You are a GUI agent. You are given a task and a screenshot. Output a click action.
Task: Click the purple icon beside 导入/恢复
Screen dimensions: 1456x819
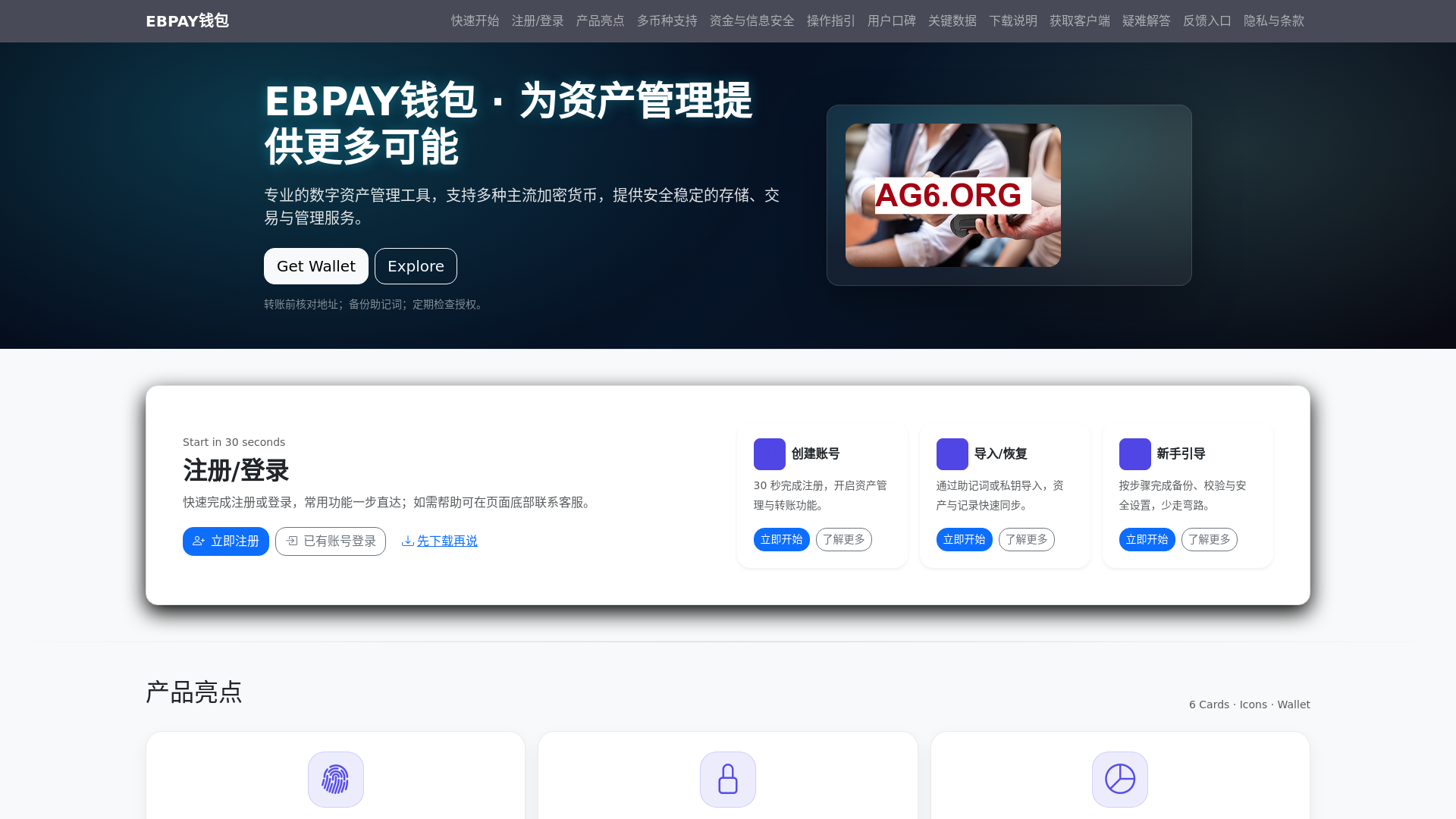pyautogui.click(x=952, y=454)
